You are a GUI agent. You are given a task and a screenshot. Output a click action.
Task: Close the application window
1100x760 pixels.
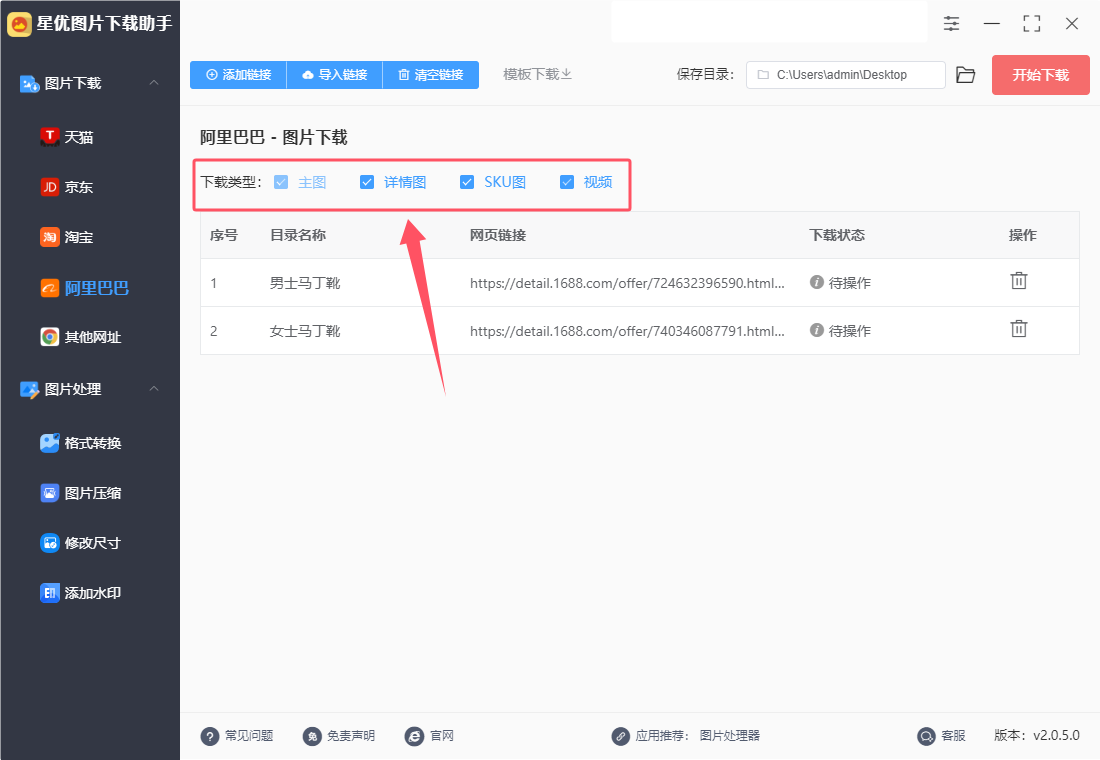click(1072, 24)
